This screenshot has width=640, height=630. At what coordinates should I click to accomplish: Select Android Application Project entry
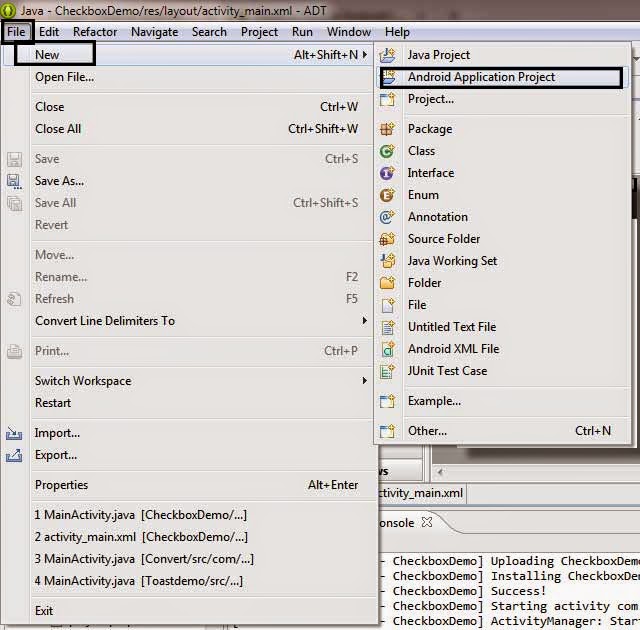point(501,77)
